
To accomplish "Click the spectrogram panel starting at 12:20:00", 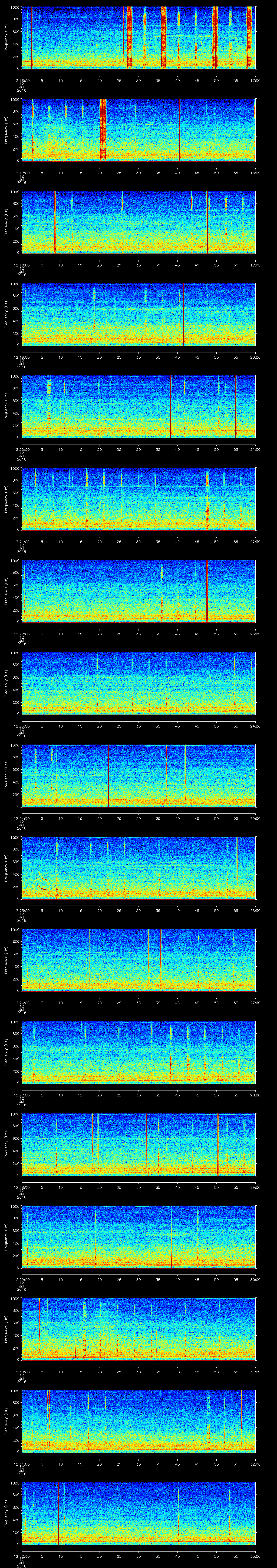I will click(139, 407).
